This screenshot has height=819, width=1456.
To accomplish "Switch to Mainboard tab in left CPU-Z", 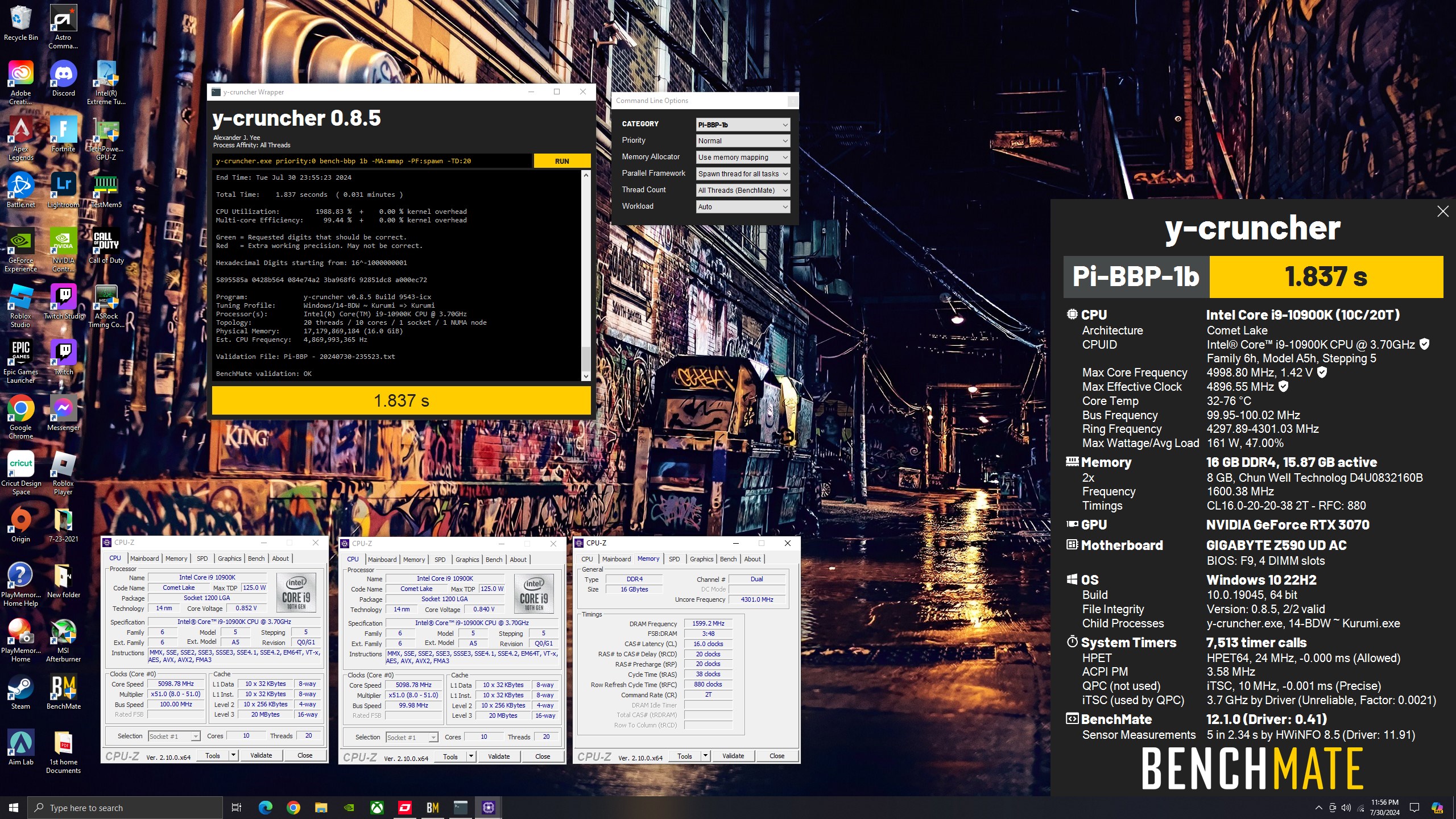I will point(145,559).
